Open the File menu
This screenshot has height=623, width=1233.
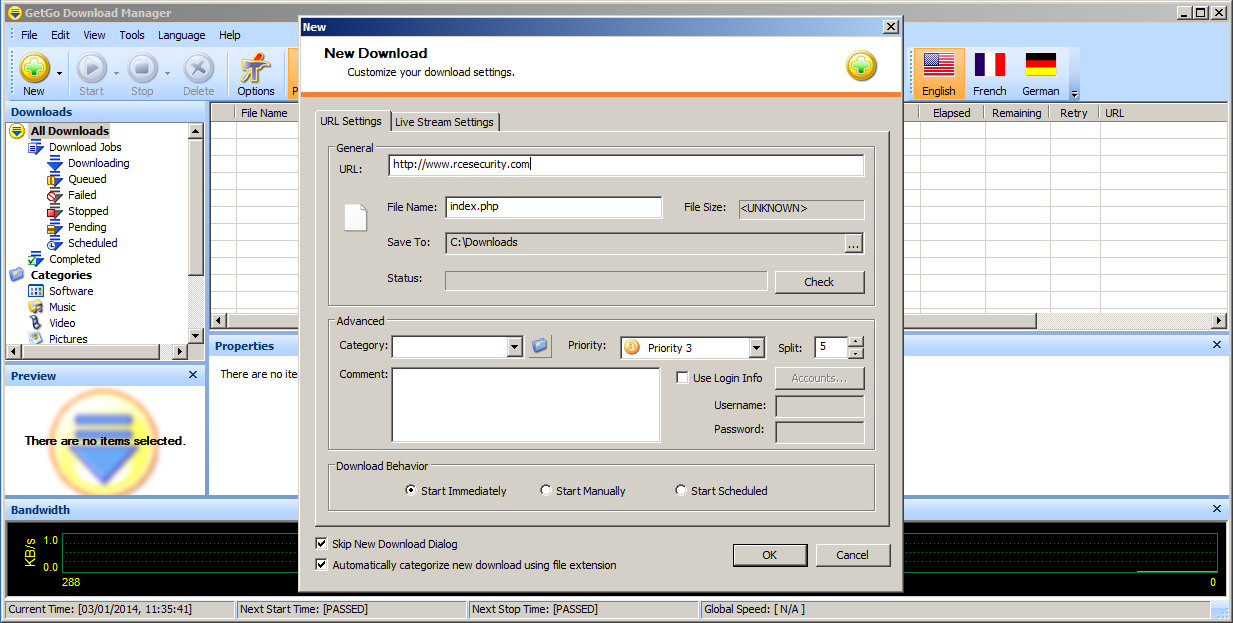tap(29, 35)
